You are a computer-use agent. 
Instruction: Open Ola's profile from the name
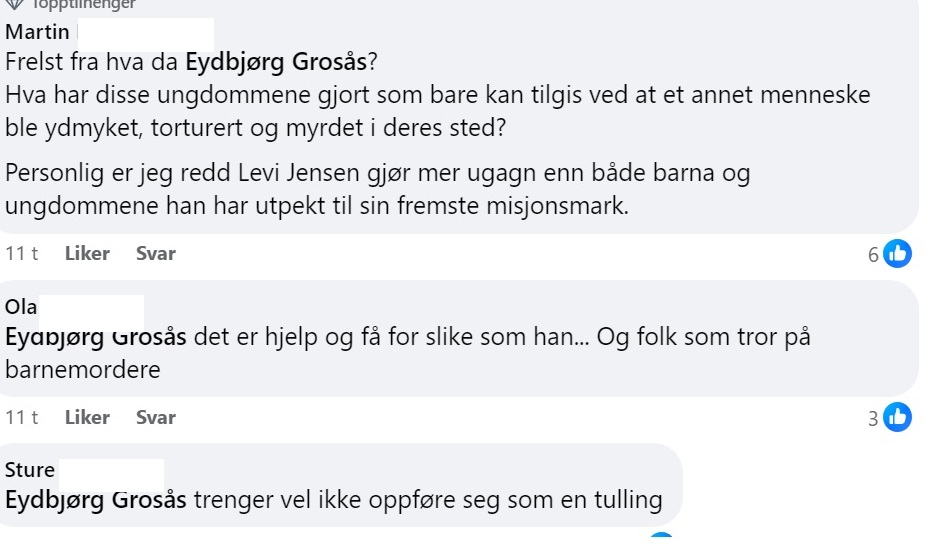[21, 307]
